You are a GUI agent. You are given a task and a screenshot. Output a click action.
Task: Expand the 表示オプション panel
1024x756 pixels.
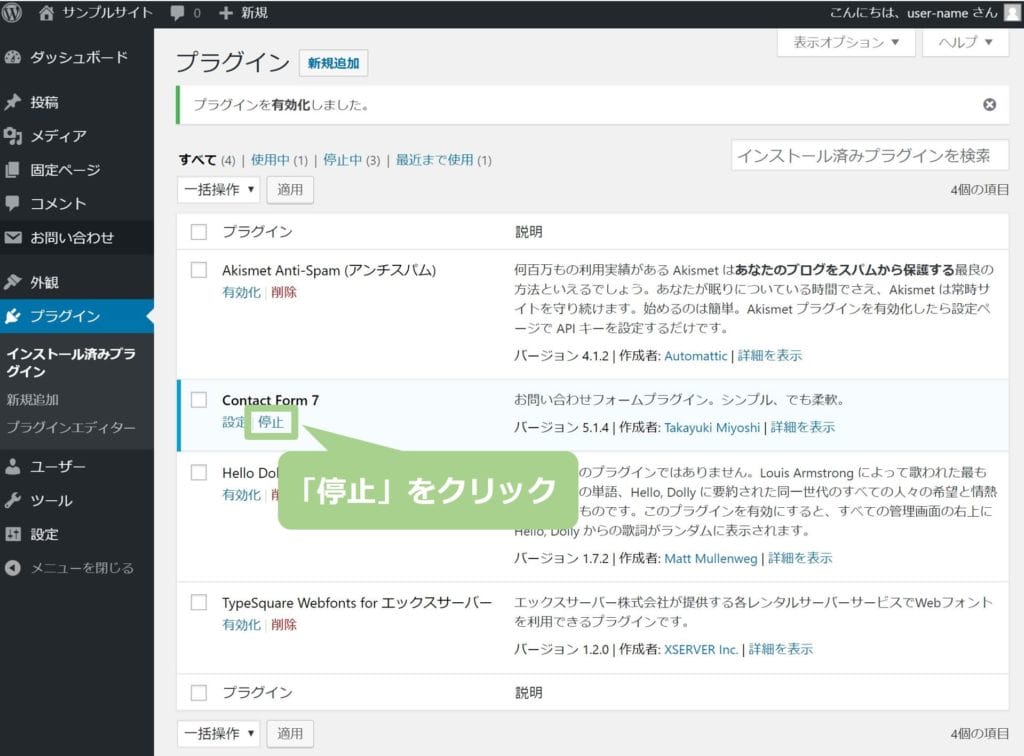[845, 42]
